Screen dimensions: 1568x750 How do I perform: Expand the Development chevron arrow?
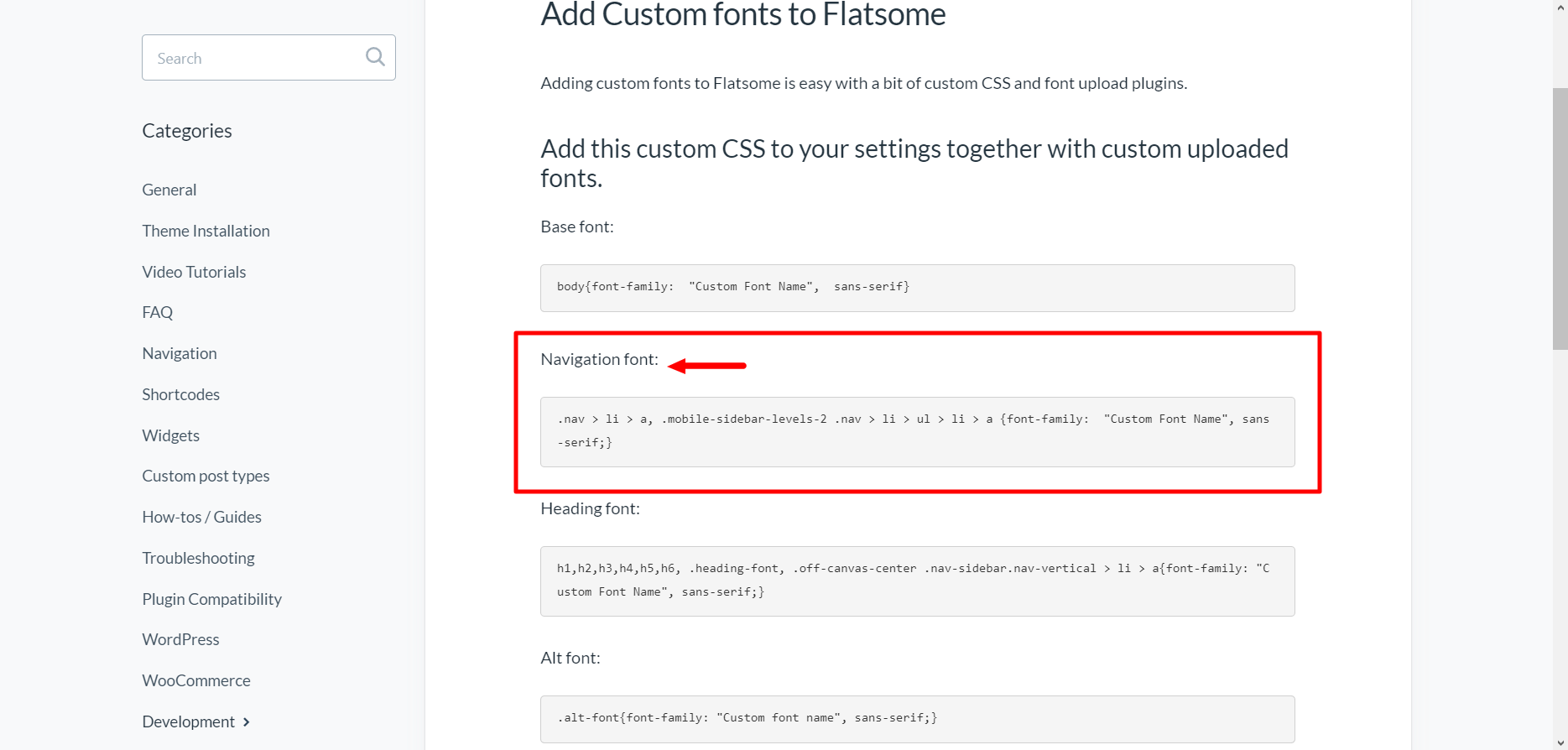(x=246, y=721)
